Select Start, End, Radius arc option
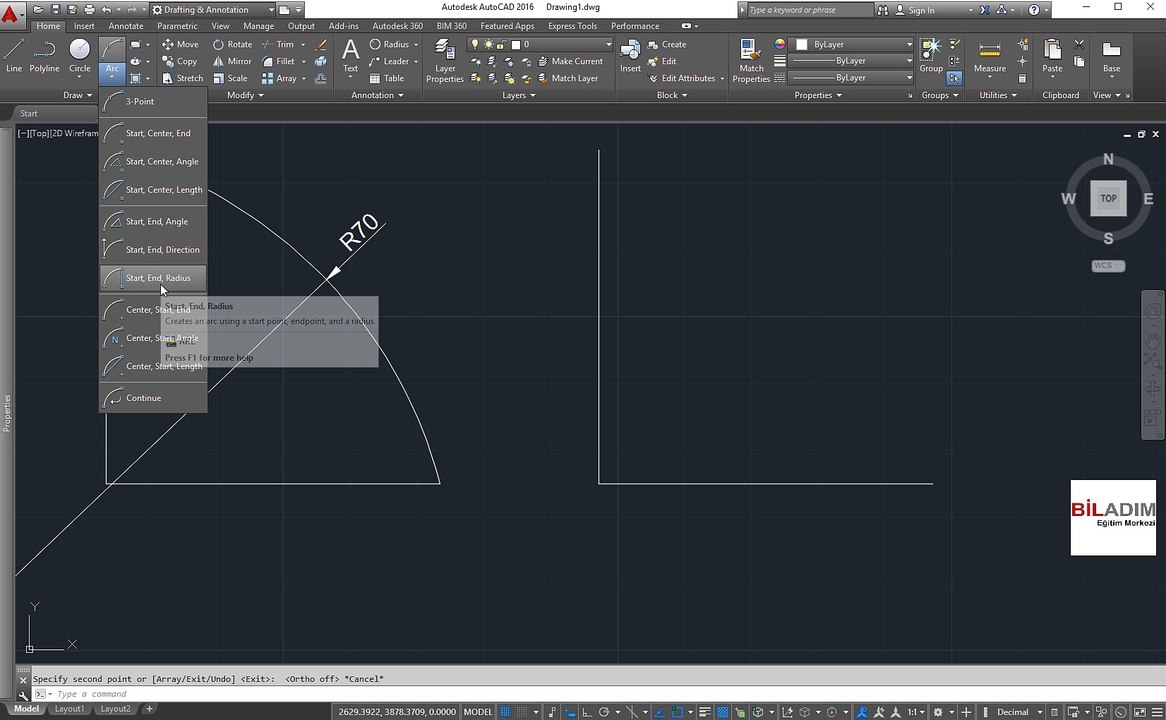This screenshot has width=1166, height=720. tap(153, 278)
